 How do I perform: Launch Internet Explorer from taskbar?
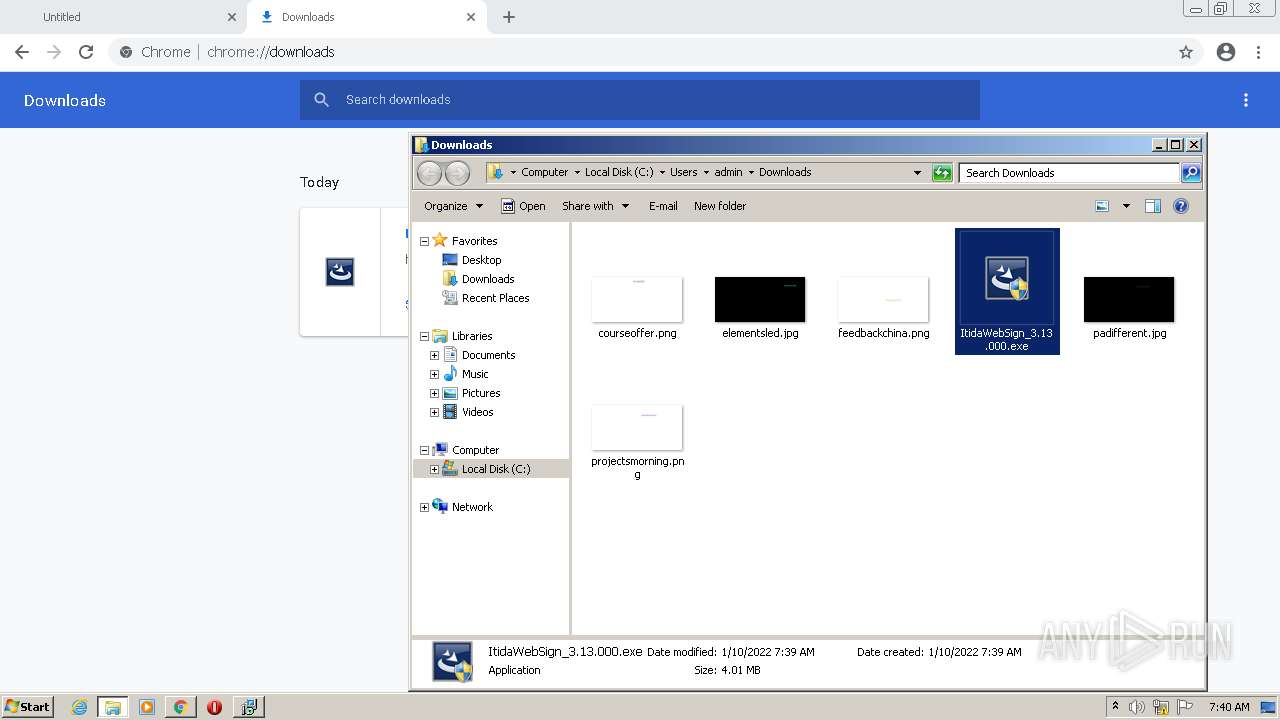[x=79, y=707]
